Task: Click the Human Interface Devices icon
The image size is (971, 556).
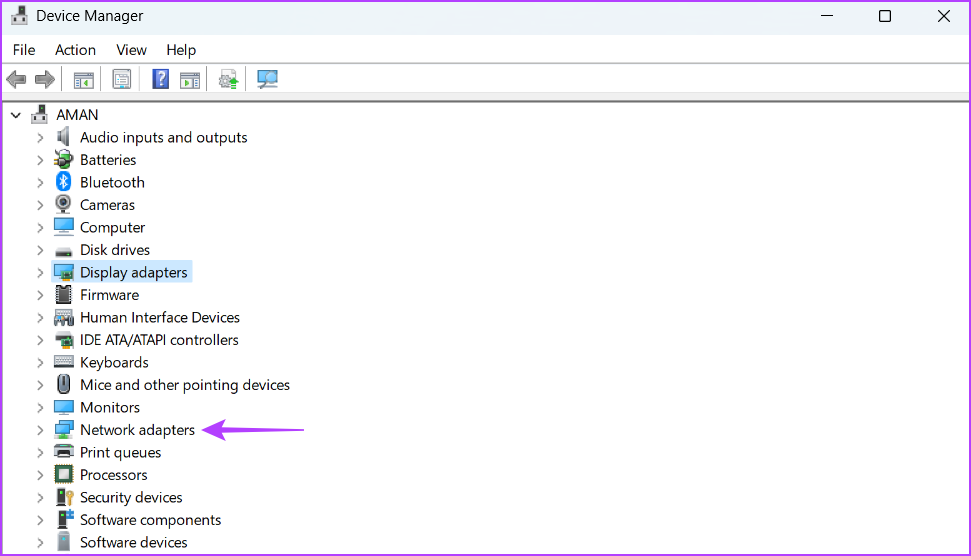Action: click(63, 318)
